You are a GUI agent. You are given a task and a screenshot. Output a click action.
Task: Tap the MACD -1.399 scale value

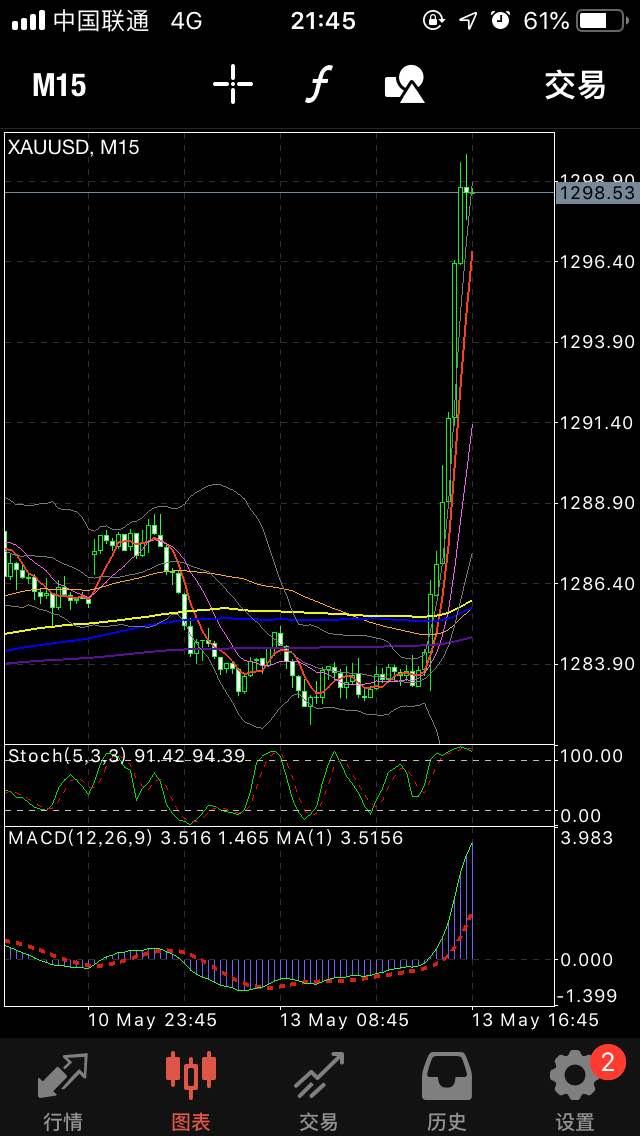(589, 995)
